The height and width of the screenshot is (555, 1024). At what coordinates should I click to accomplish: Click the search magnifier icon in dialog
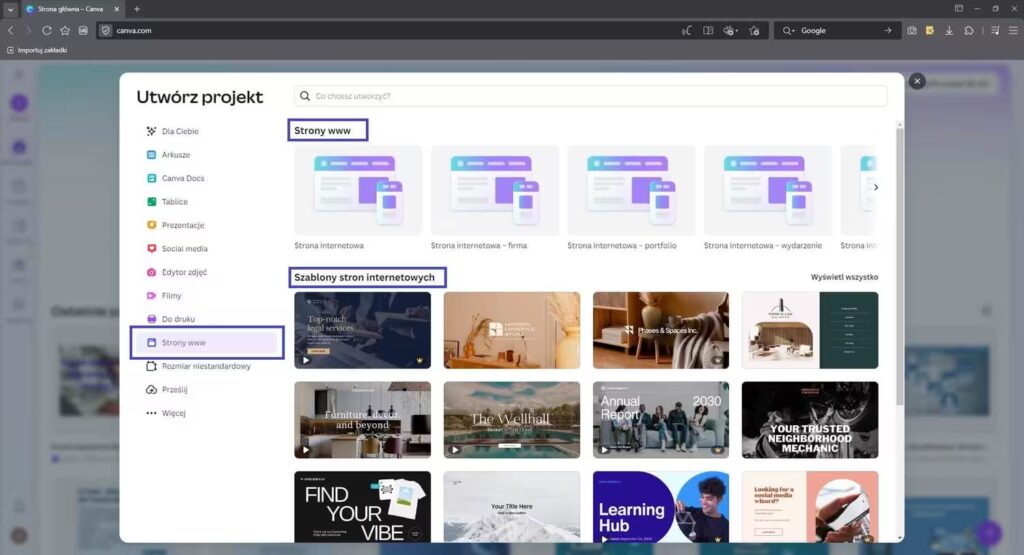coord(305,96)
